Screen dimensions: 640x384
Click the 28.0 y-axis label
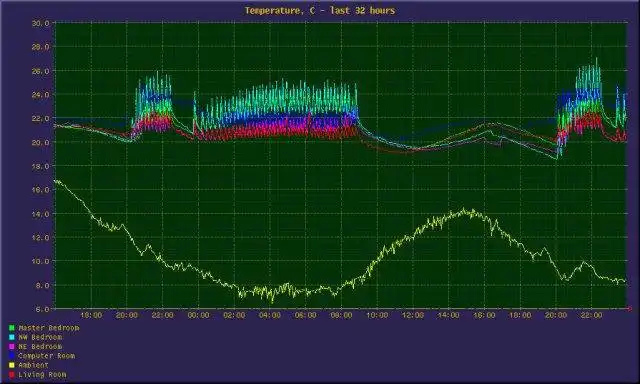pos(41,47)
